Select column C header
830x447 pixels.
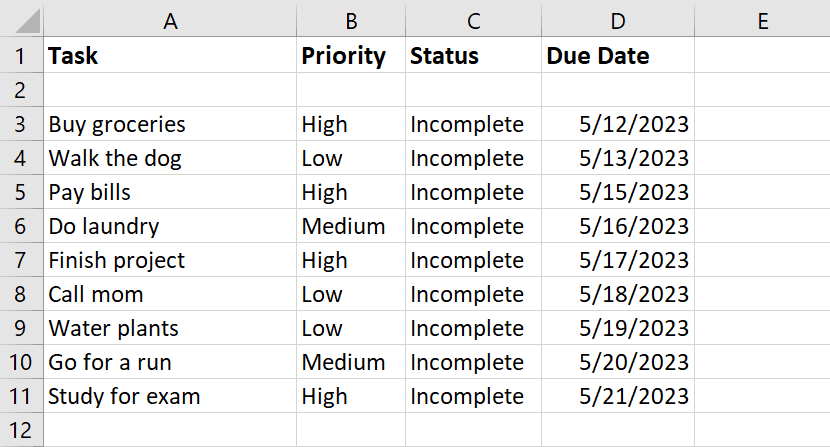pos(473,20)
